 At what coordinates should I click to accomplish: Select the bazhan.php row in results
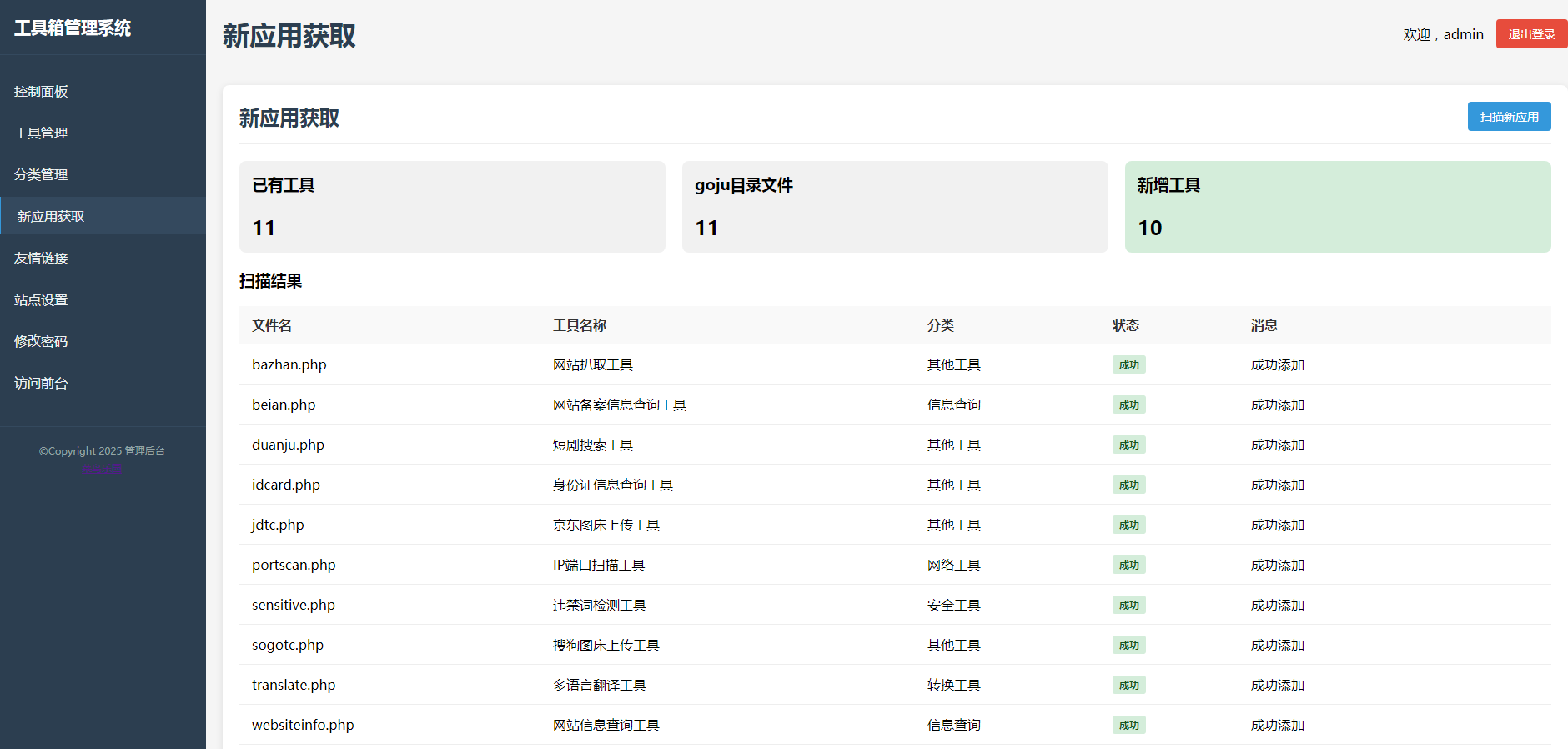(289, 364)
